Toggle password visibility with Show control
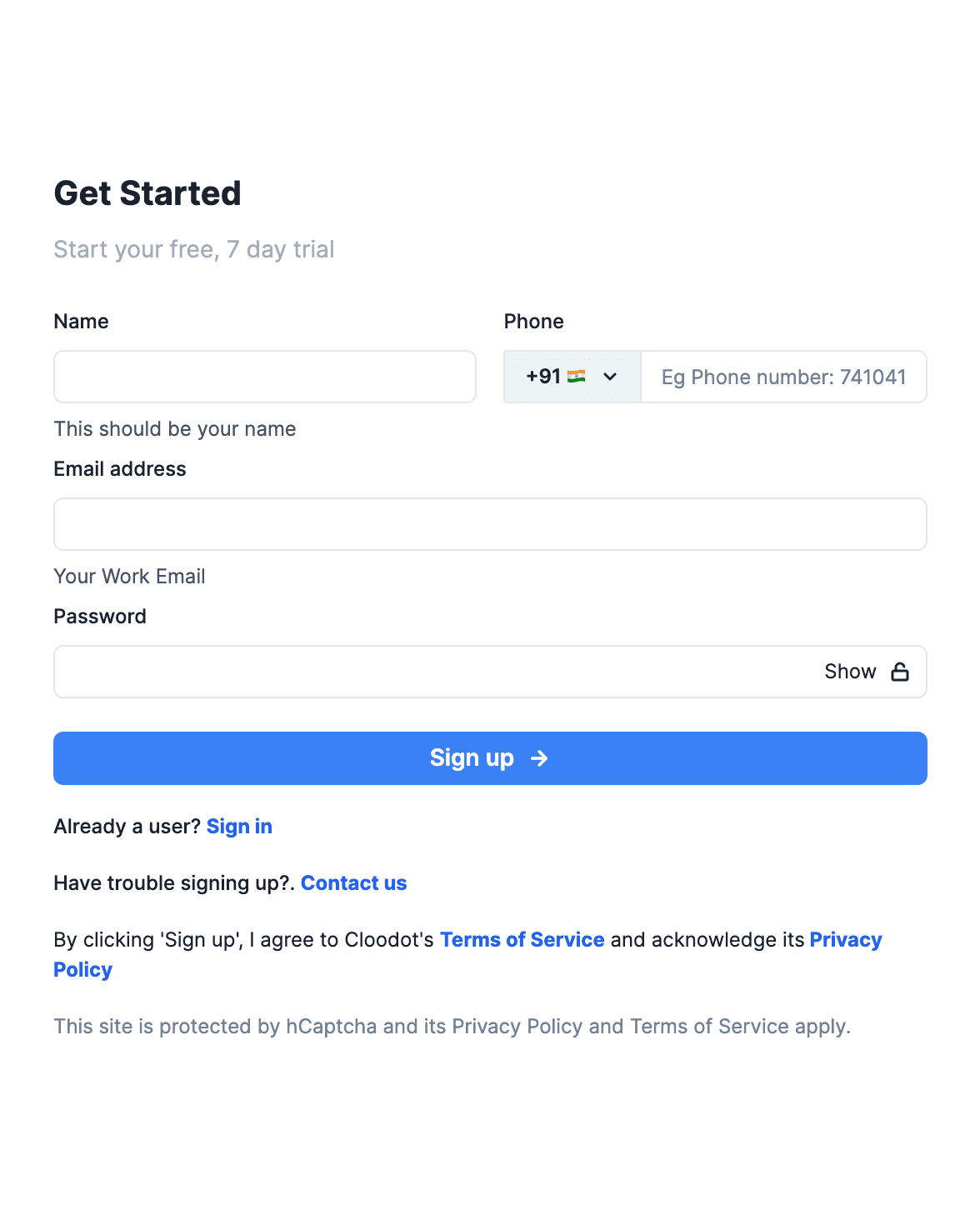 click(x=850, y=671)
